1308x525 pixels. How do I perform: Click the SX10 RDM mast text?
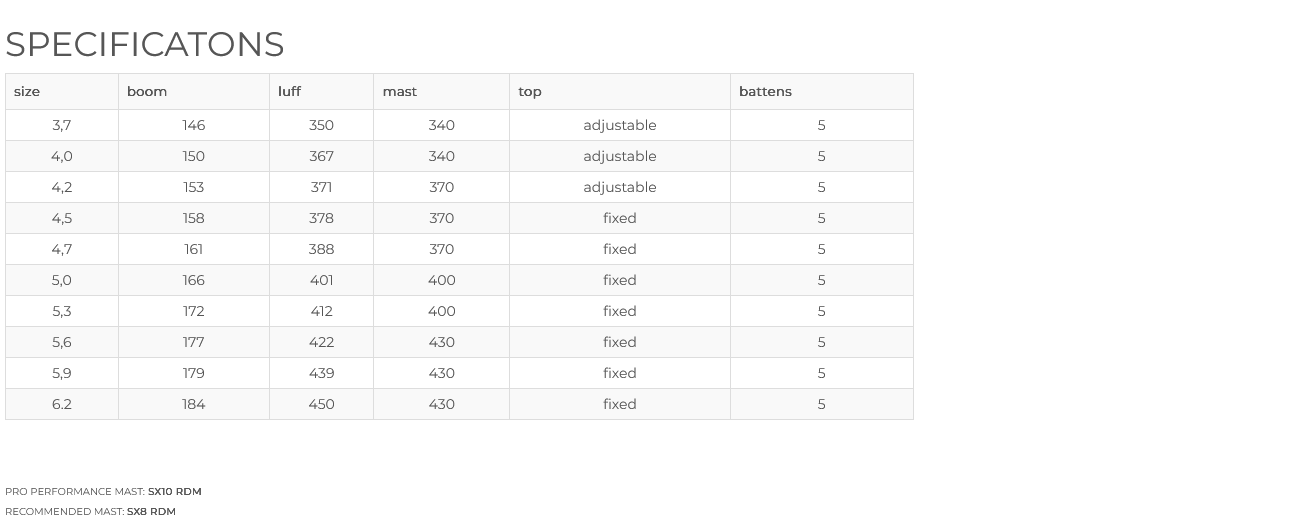tap(175, 492)
